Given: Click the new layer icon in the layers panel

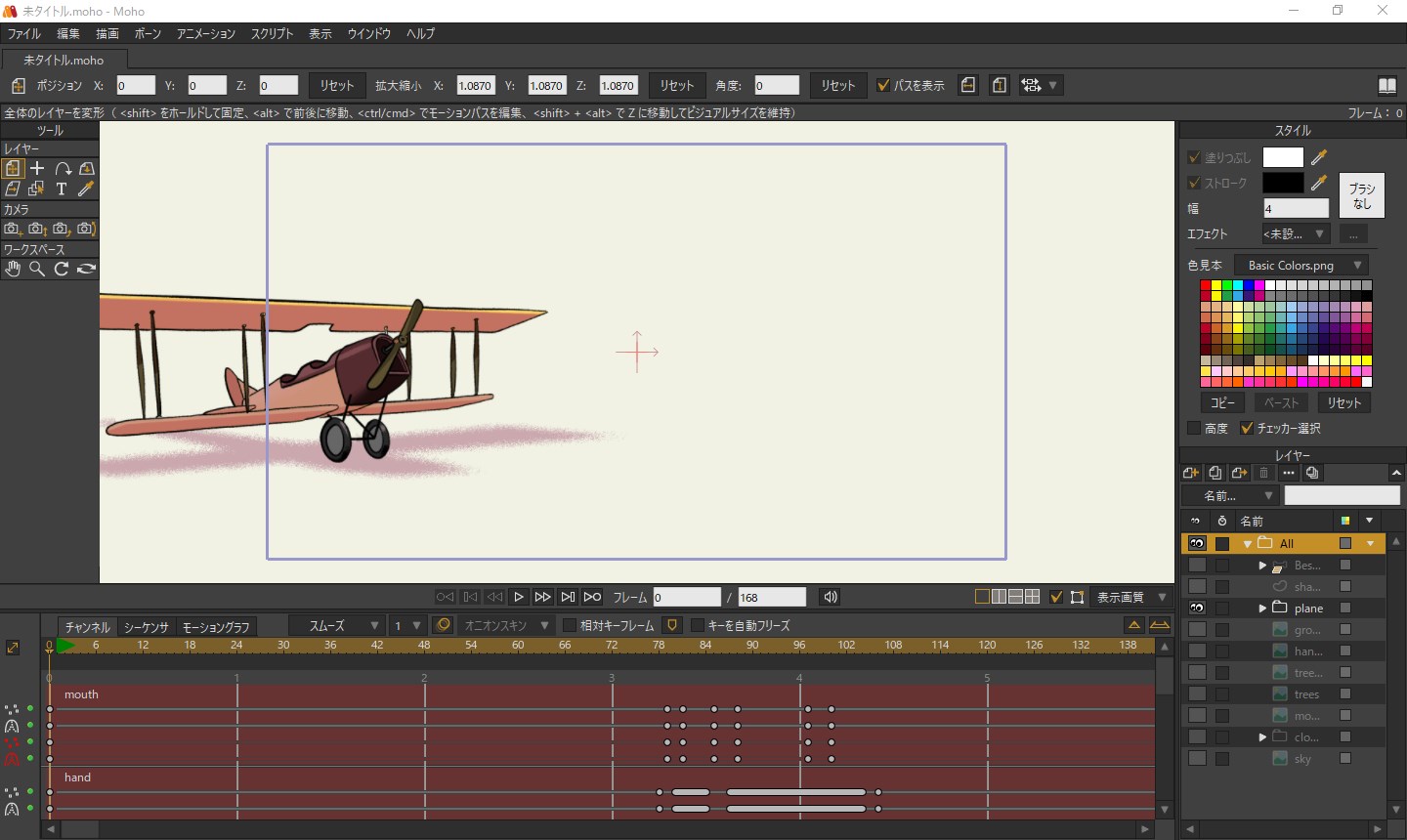Looking at the screenshot, I should coord(1191,473).
